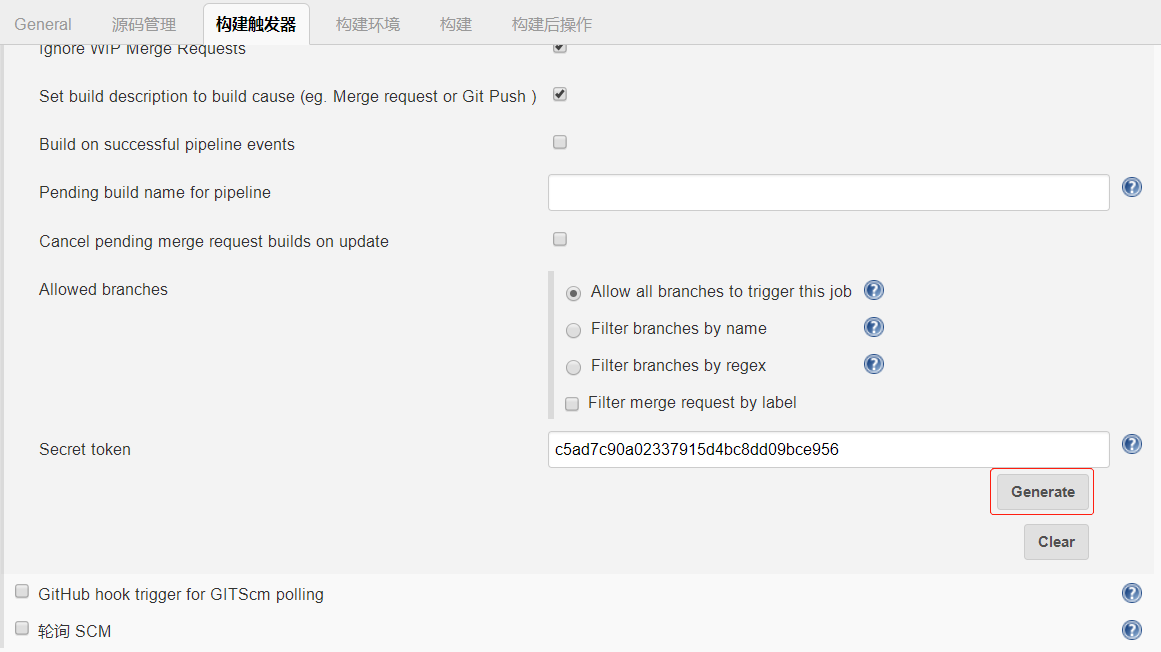Image resolution: width=1161 pixels, height=652 pixels.
Task: Enable GitHub hook trigger for GITScm polling
Action: (x=22, y=592)
